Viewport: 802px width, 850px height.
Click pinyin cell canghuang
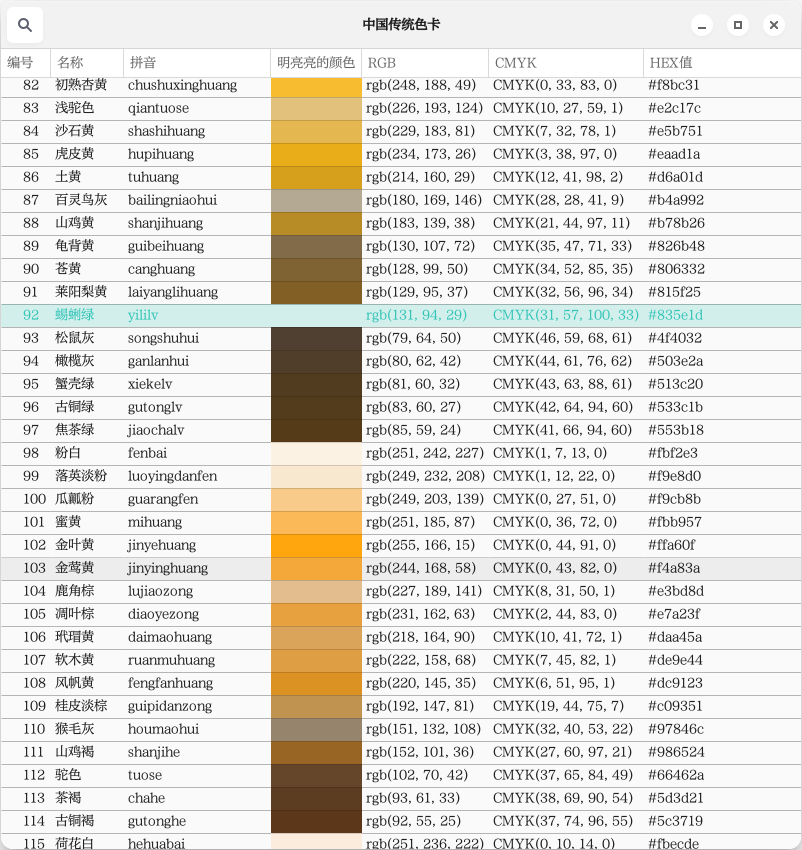[x=161, y=269]
